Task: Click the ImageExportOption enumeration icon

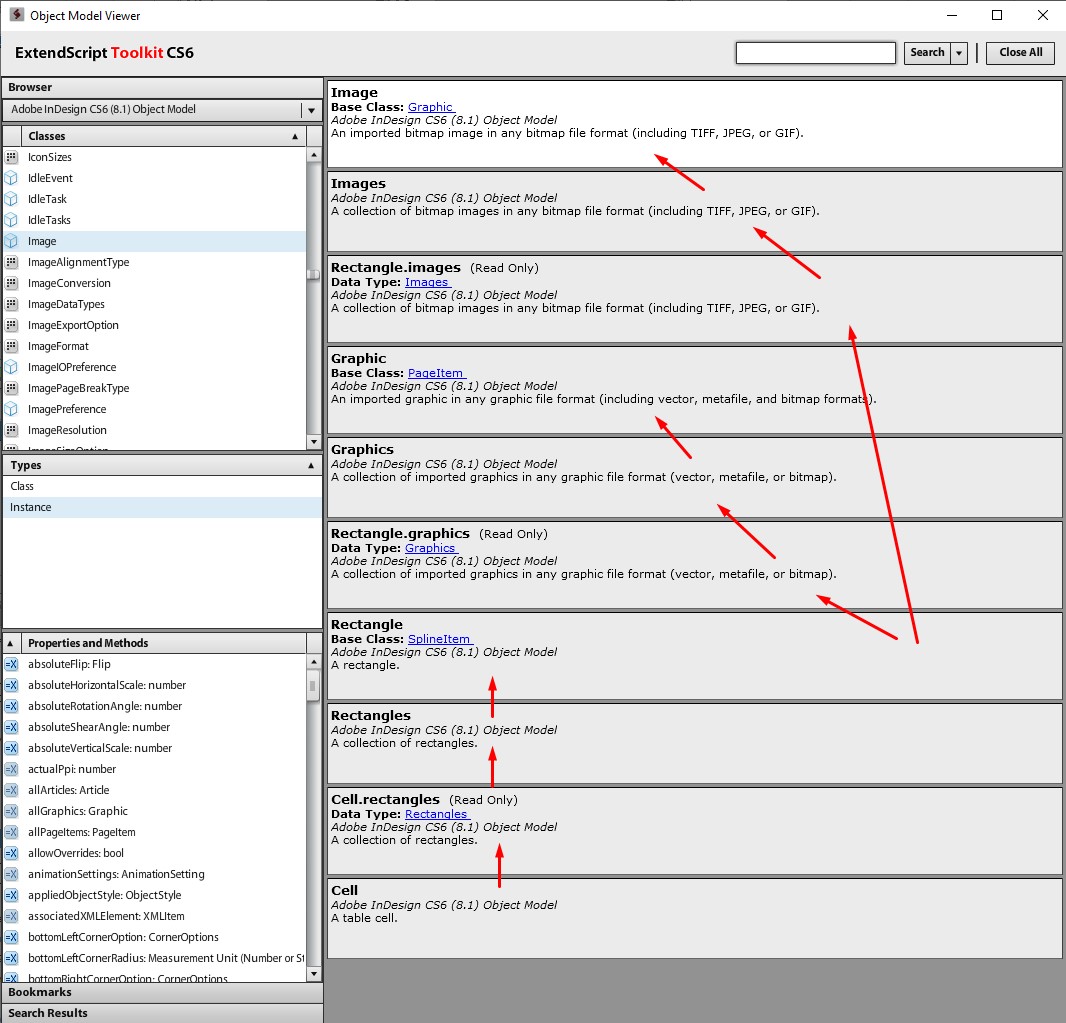Action: point(11,326)
